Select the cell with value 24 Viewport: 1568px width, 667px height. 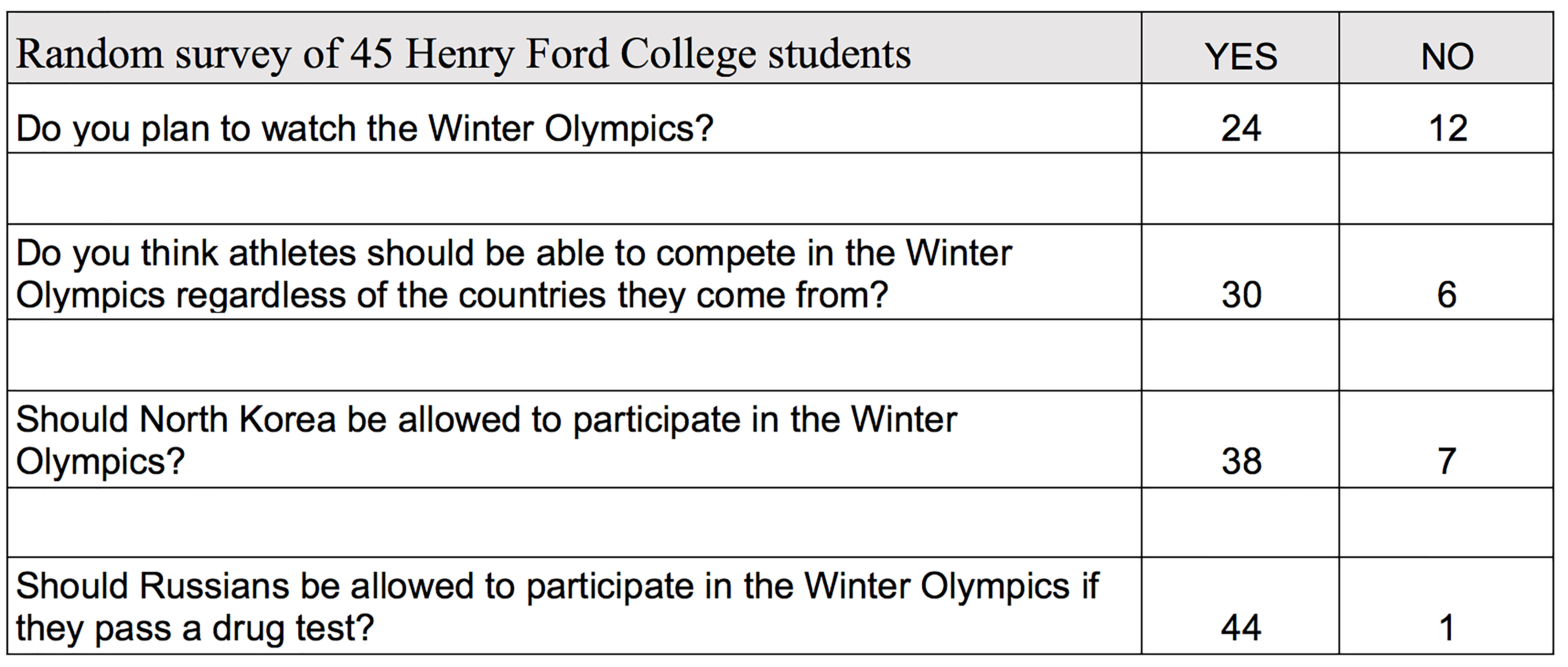point(1240,118)
